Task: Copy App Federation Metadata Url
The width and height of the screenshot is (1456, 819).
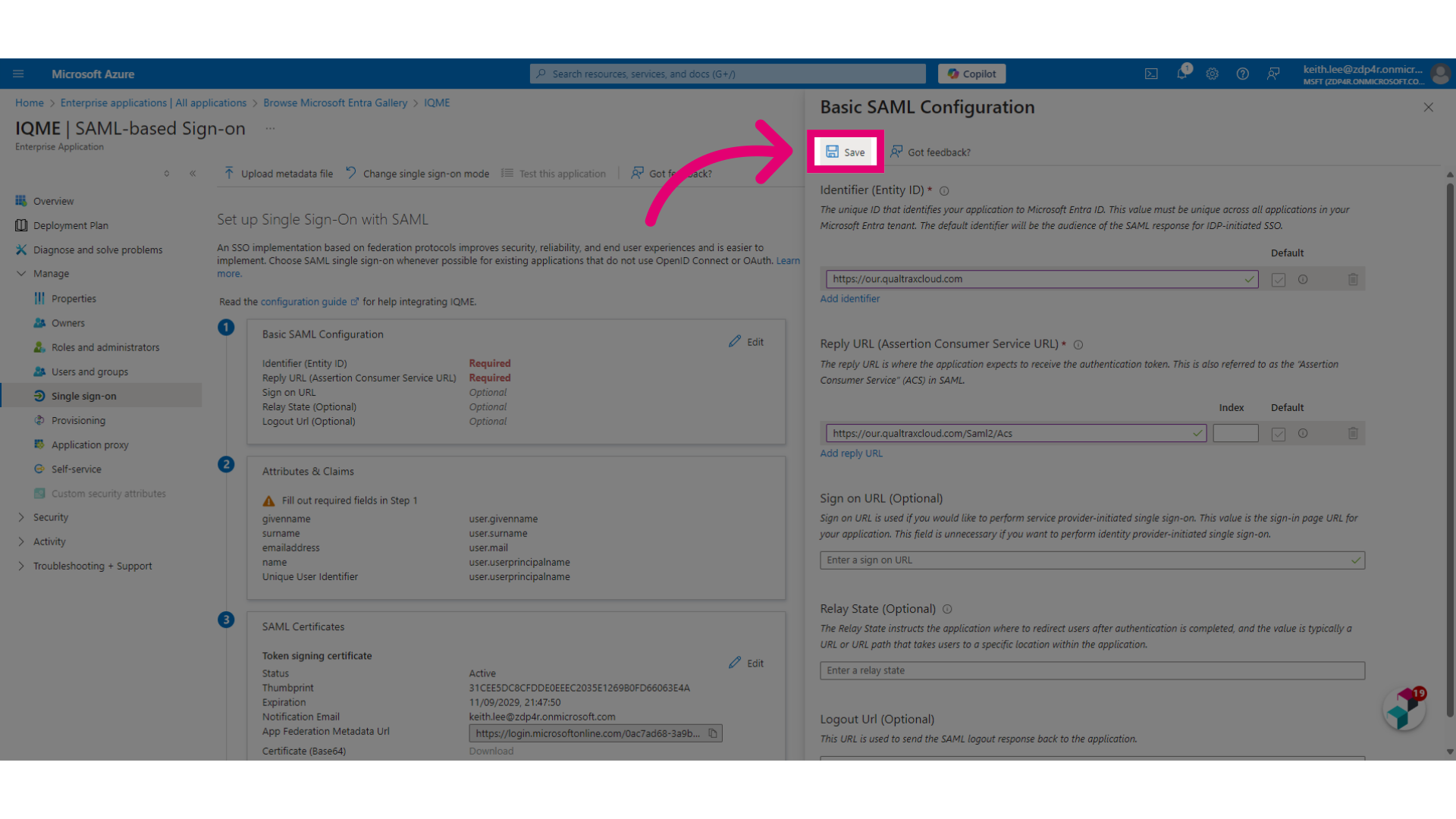Action: pos(713,733)
